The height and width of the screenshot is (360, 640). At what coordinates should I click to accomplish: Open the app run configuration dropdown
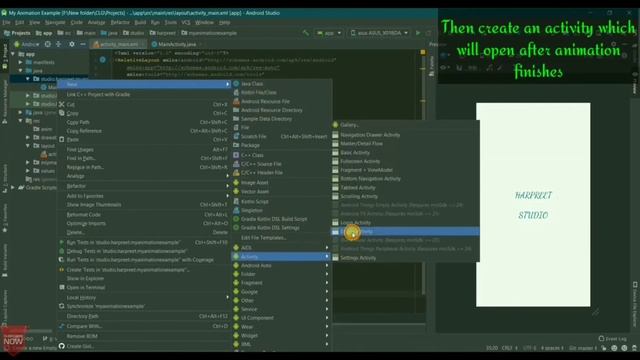click(x=329, y=33)
